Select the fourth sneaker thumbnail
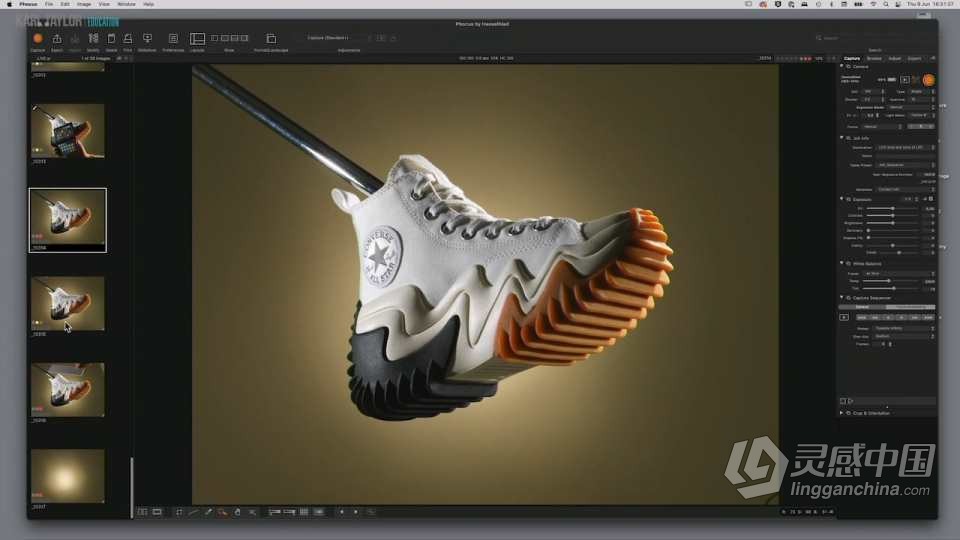Image resolution: width=960 pixels, height=540 pixels. (x=67, y=390)
